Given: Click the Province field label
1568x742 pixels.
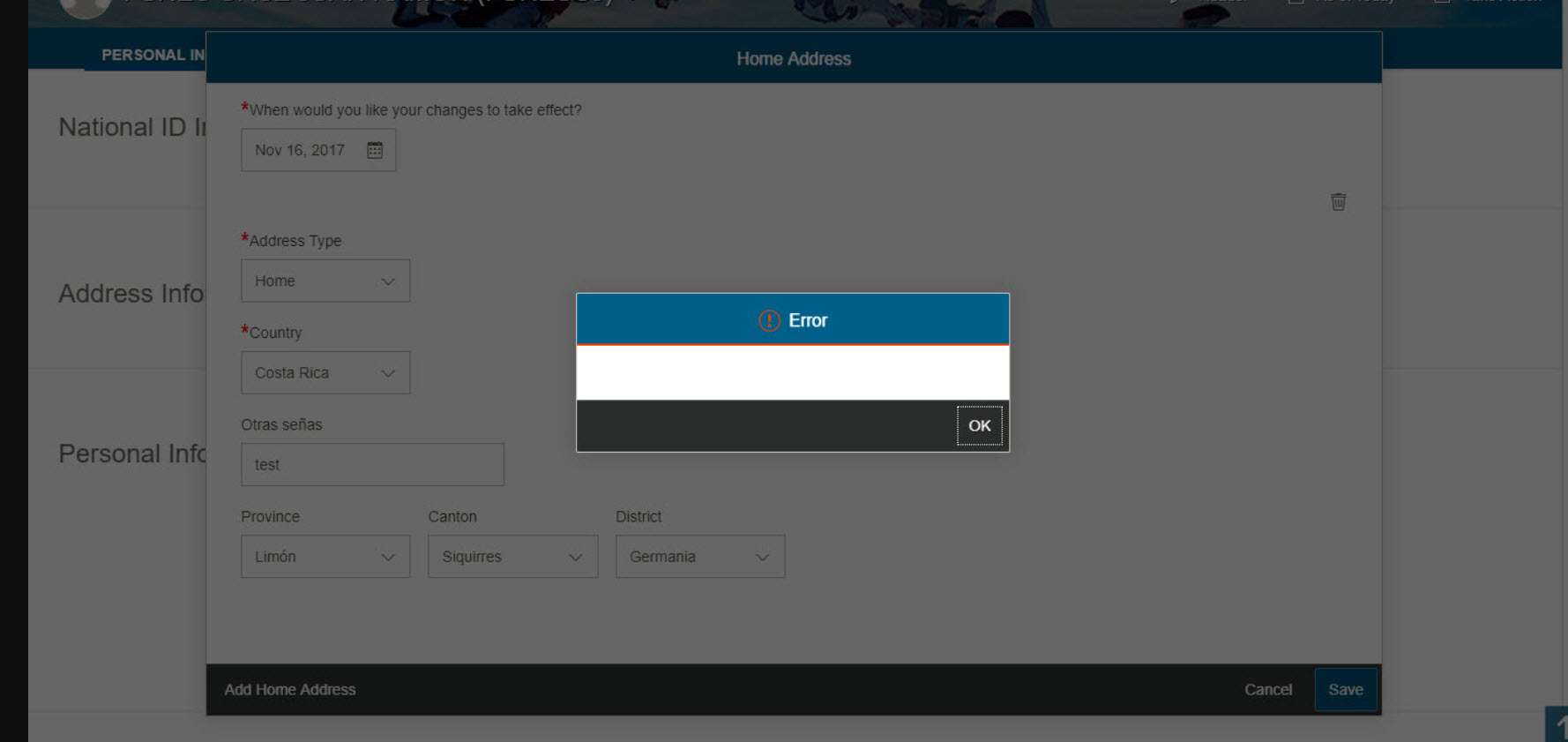Looking at the screenshot, I should coord(270,517).
